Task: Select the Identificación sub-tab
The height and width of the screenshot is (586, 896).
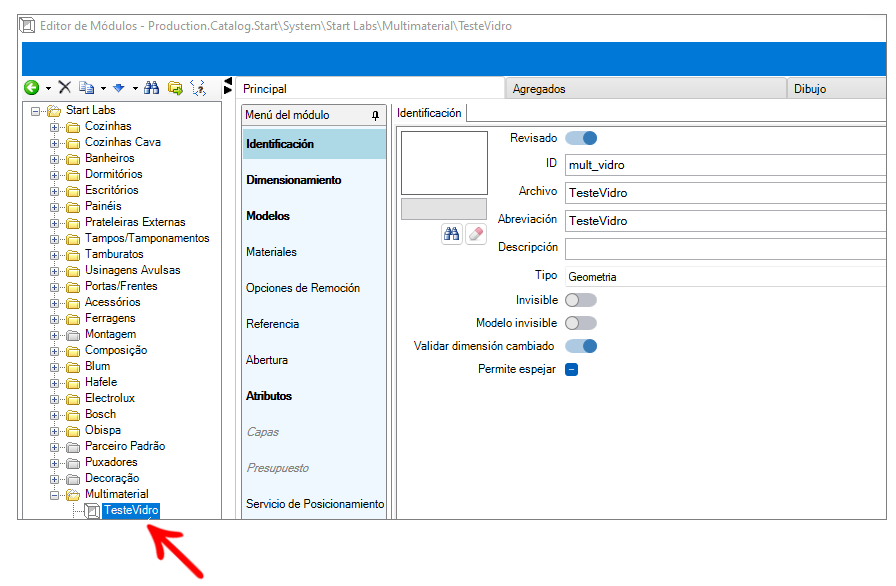Action: pyautogui.click(x=430, y=113)
